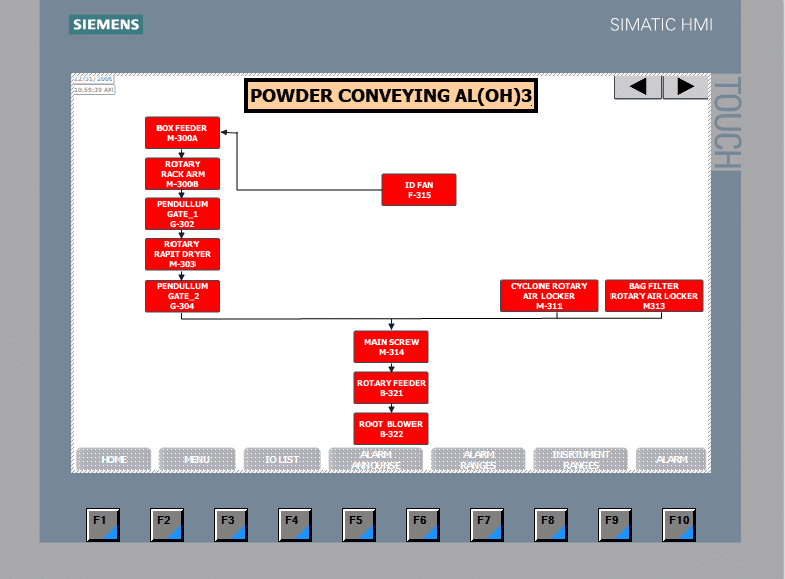
Task: Click the POWDER CONVEYING AL(OH)3 title
Action: 391,96
